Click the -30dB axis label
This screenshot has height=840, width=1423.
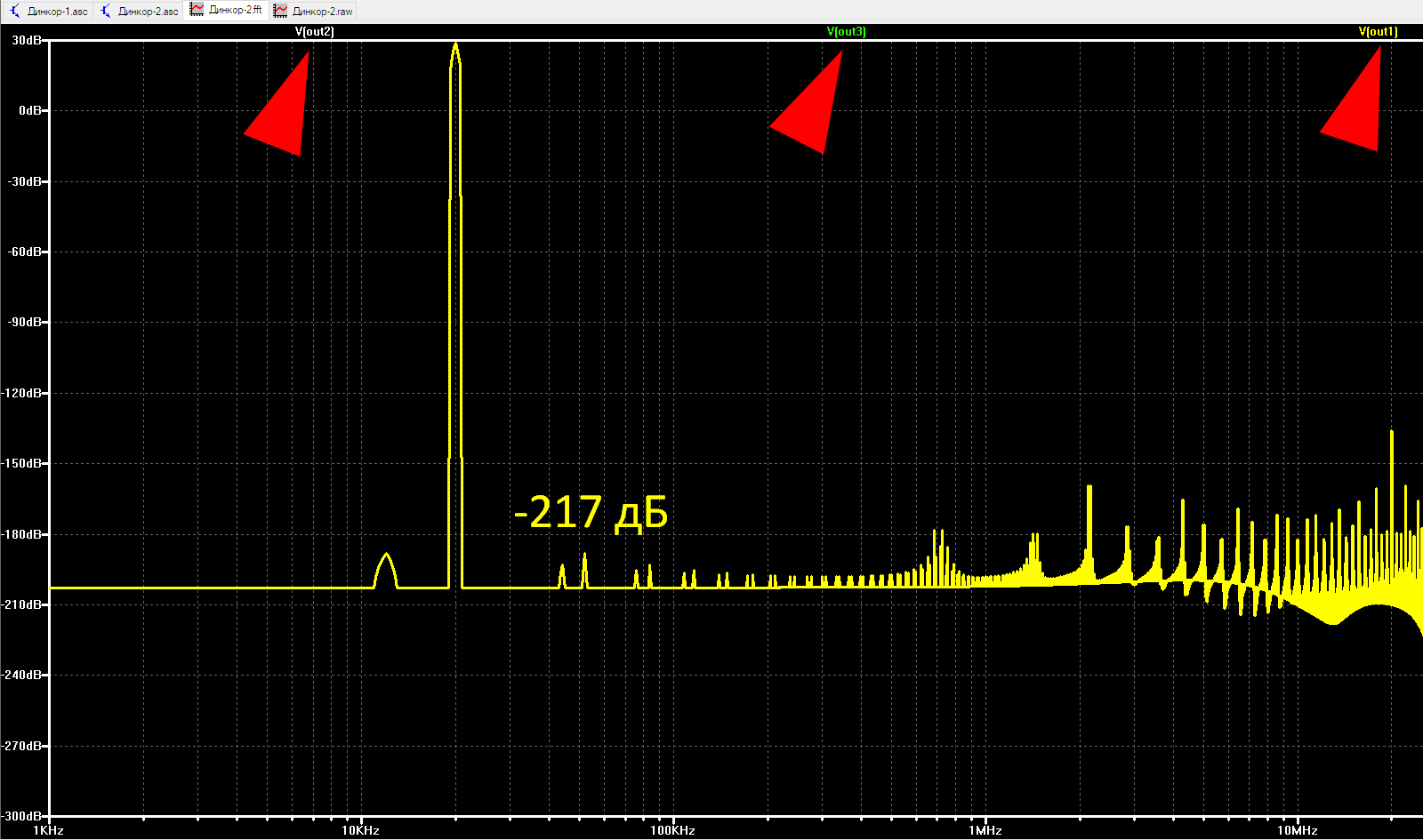(x=25, y=181)
